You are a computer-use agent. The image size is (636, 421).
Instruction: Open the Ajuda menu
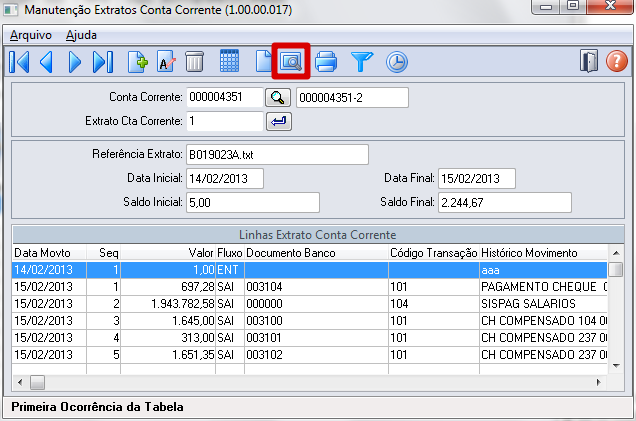(x=81, y=35)
